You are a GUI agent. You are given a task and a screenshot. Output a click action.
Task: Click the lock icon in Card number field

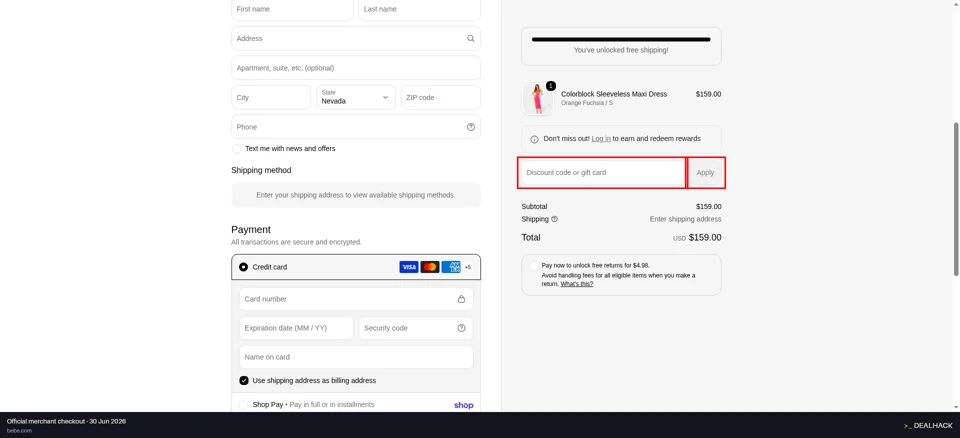click(x=462, y=299)
